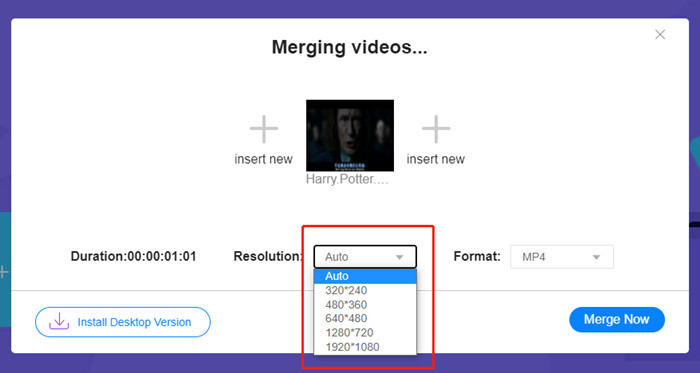The width and height of the screenshot is (700, 373).
Task: Select 1280*720 resolution
Action: point(365,333)
